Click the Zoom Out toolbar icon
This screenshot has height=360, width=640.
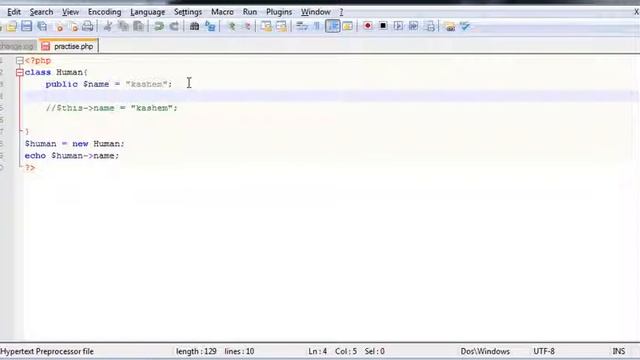[x=246, y=27]
